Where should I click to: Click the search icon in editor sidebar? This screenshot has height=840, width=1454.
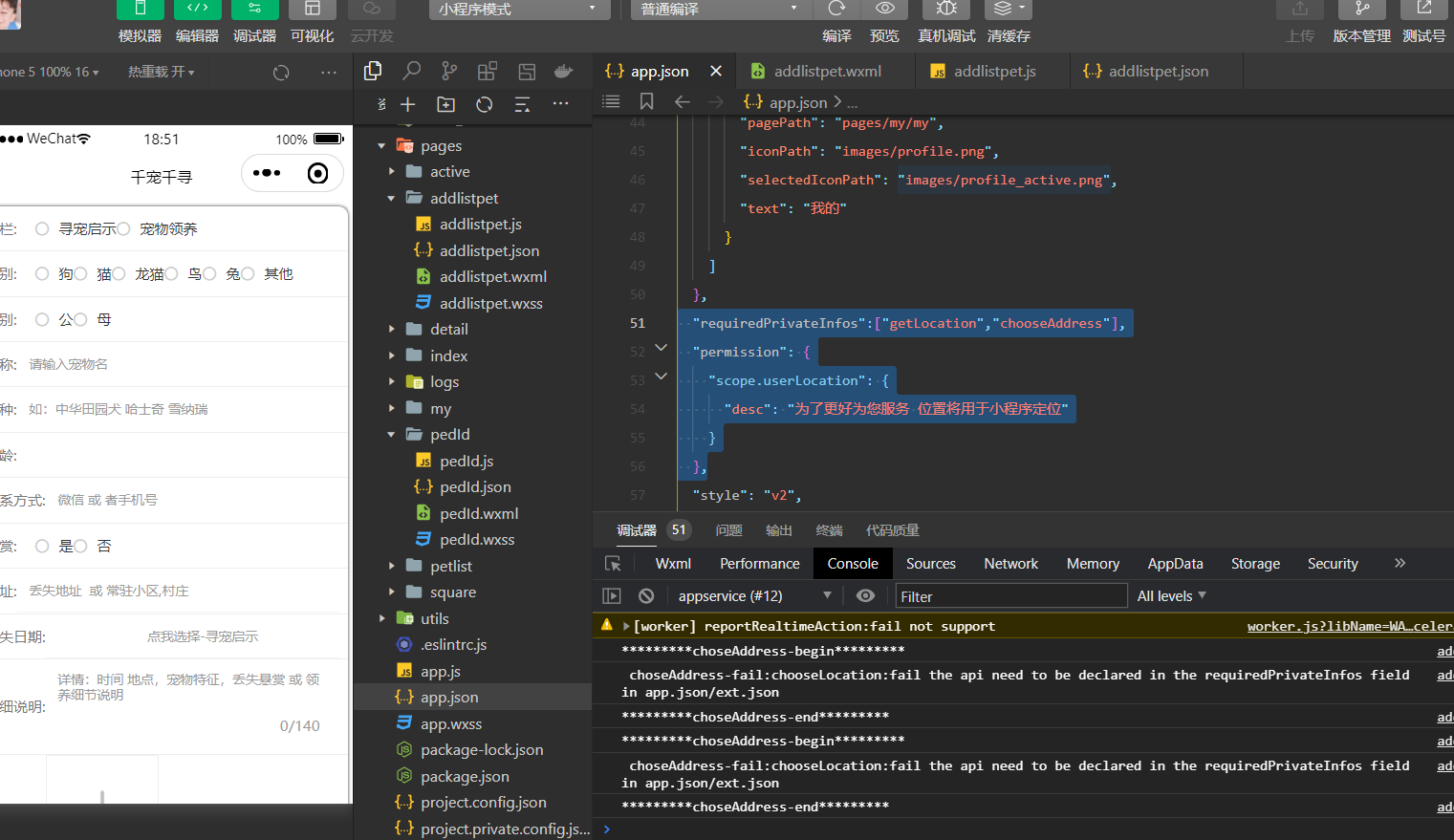(x=411, y=71)
